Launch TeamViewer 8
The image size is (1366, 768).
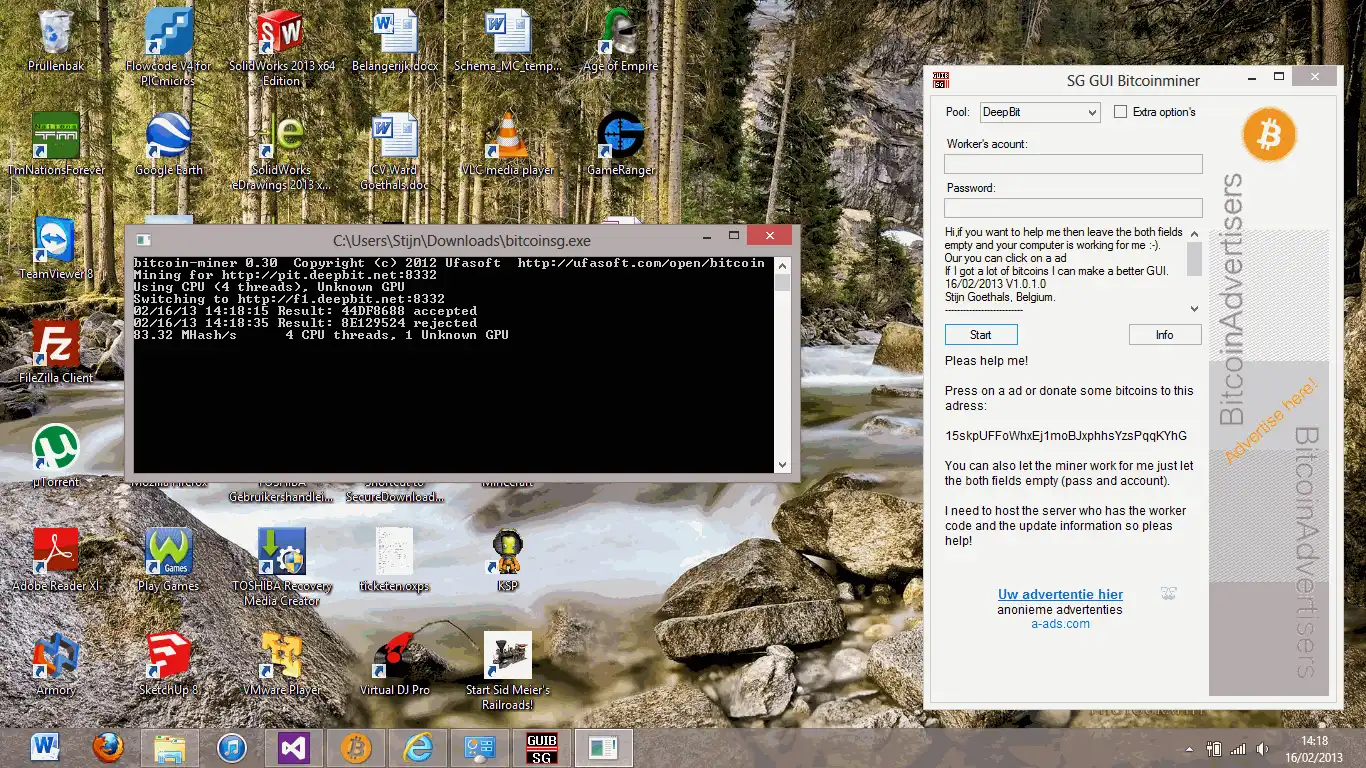[56, 248]
